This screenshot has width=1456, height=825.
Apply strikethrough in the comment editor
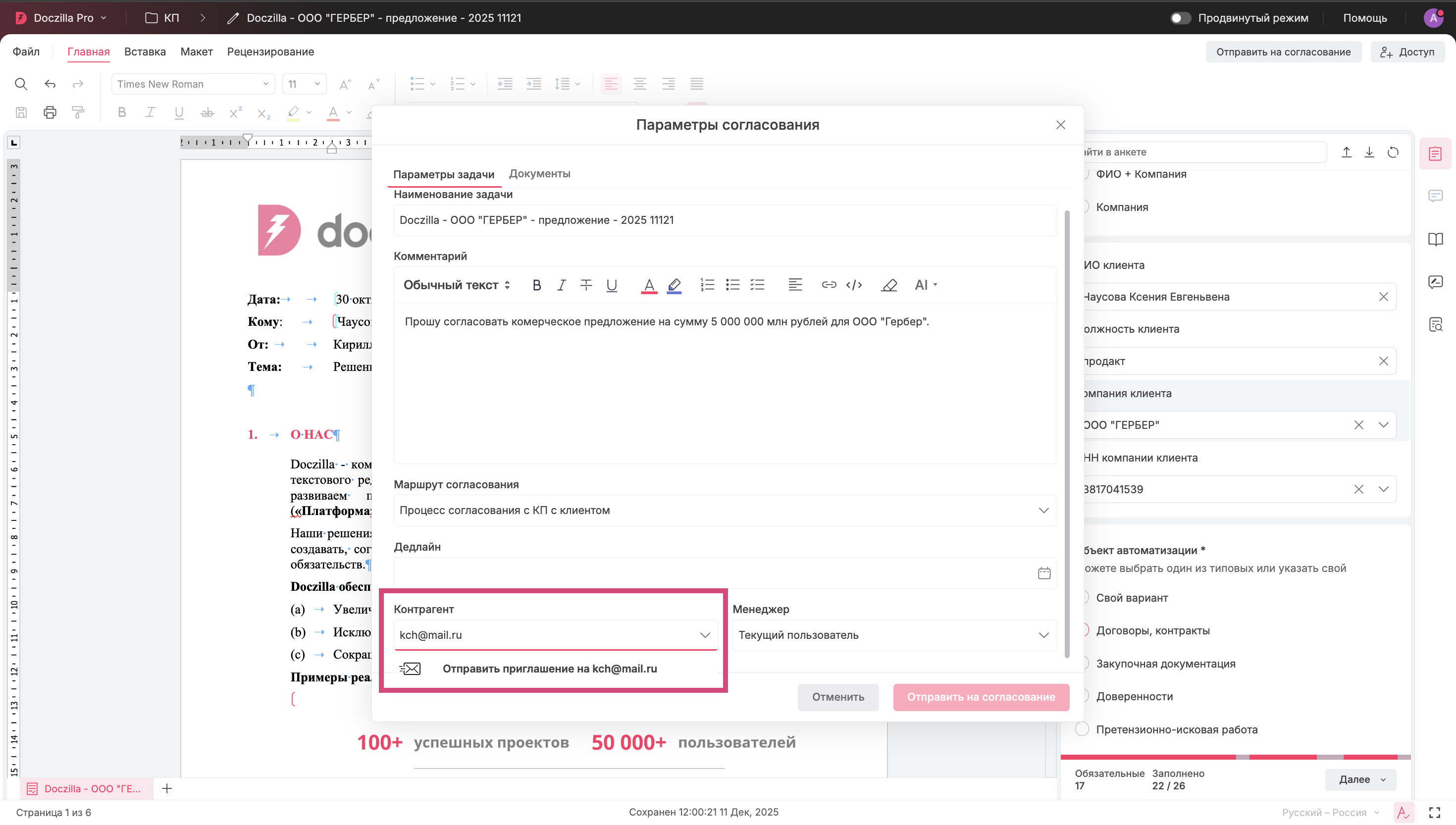pos(586,285)
